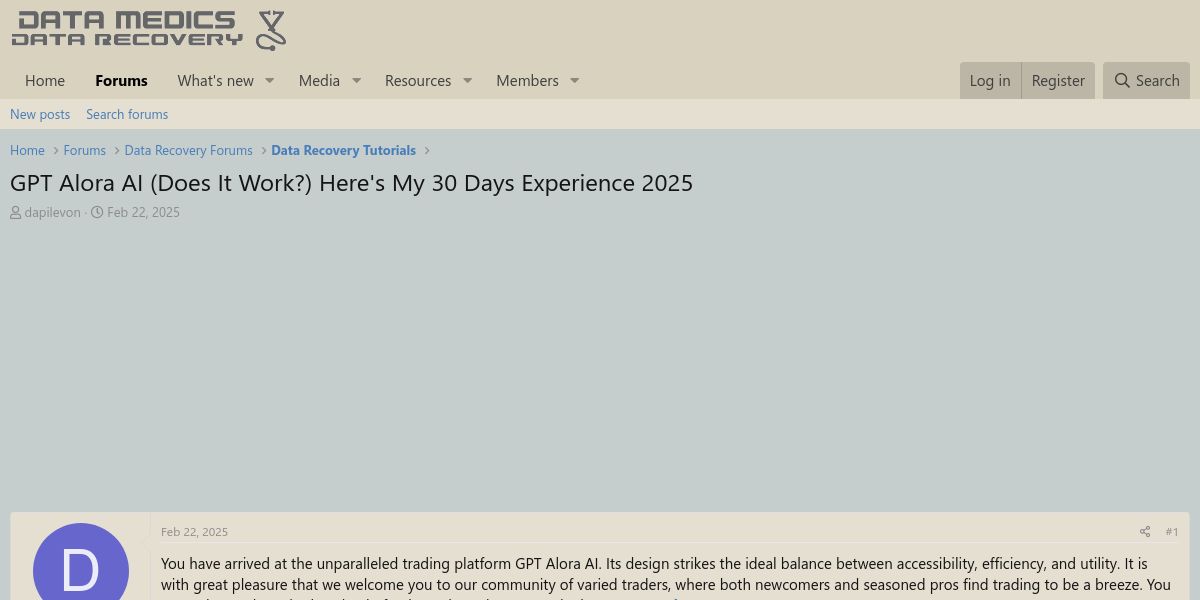Click the purple D user avatar

(x=81, y=561)
